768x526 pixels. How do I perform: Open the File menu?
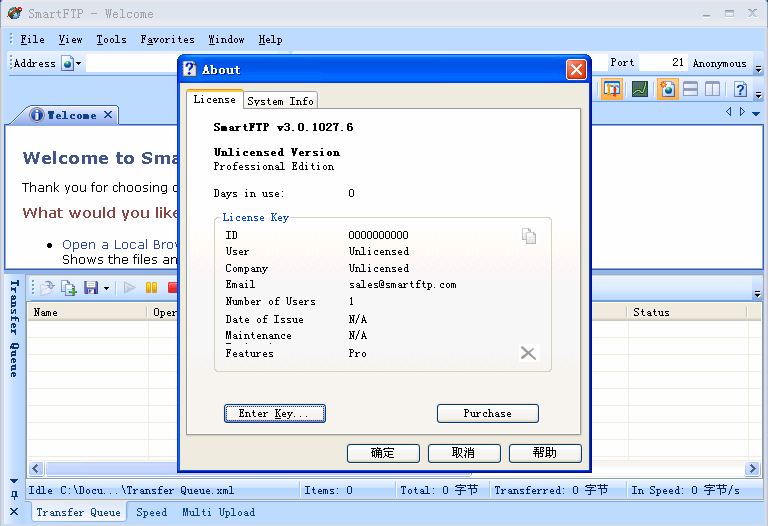coord(32,39)
